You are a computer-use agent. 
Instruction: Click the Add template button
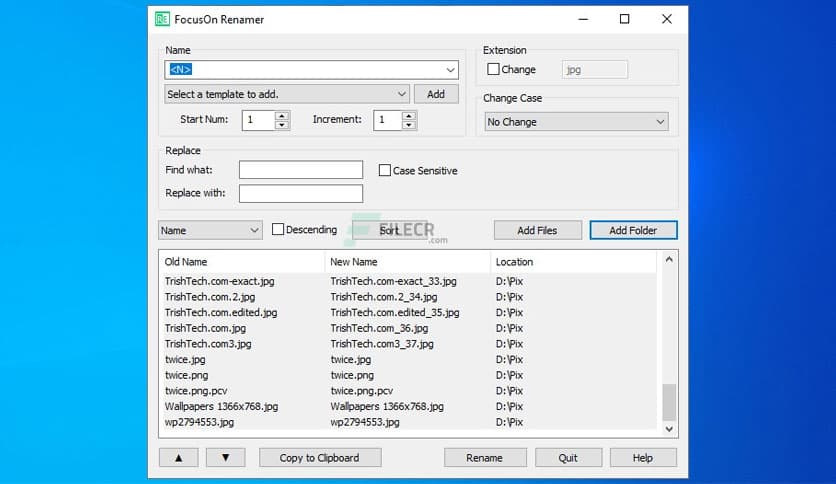pyautogui.click(x=436, y=94)
